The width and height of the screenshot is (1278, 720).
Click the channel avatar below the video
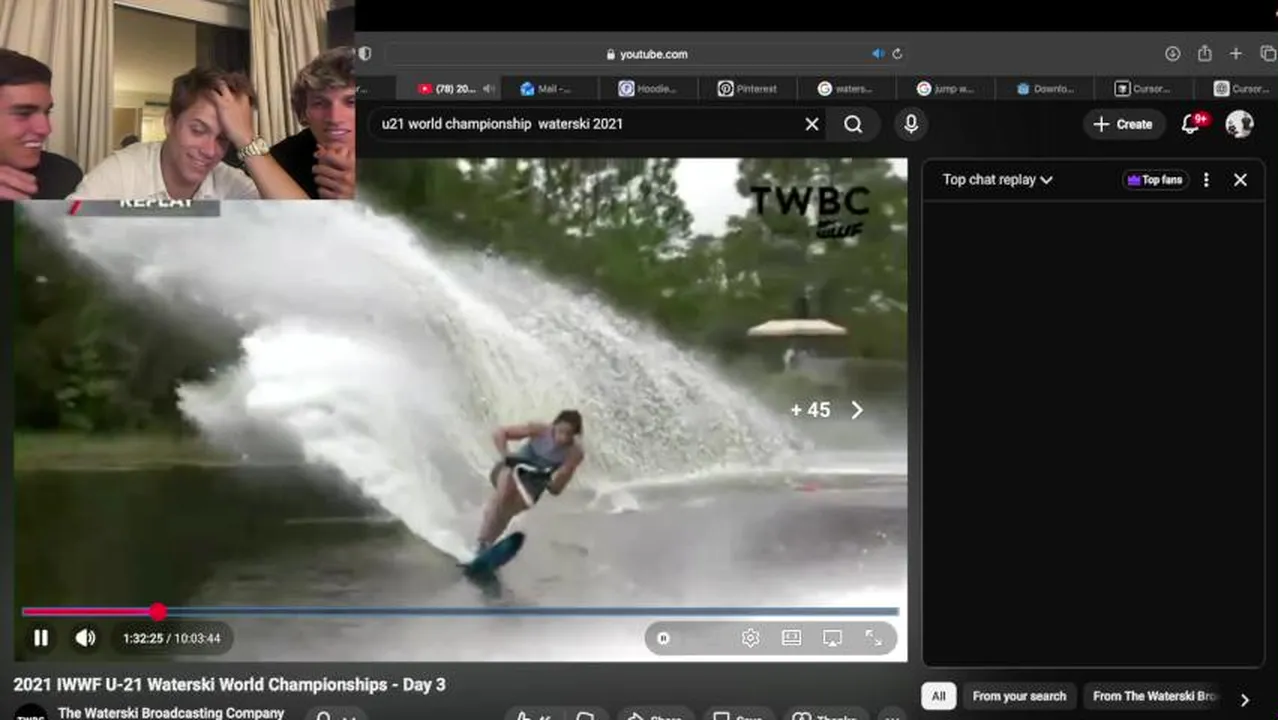[x=30, y=714]
